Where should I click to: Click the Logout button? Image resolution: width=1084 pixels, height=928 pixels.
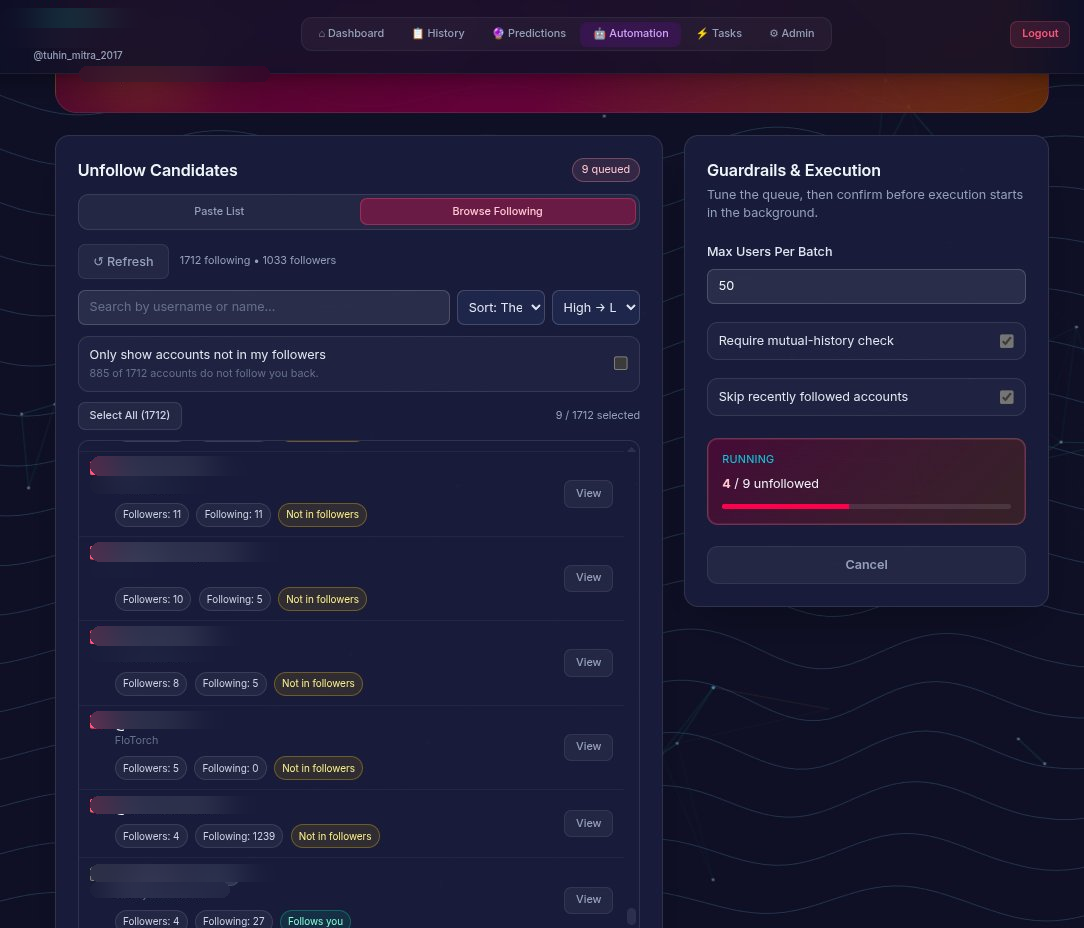(1039, 33)
